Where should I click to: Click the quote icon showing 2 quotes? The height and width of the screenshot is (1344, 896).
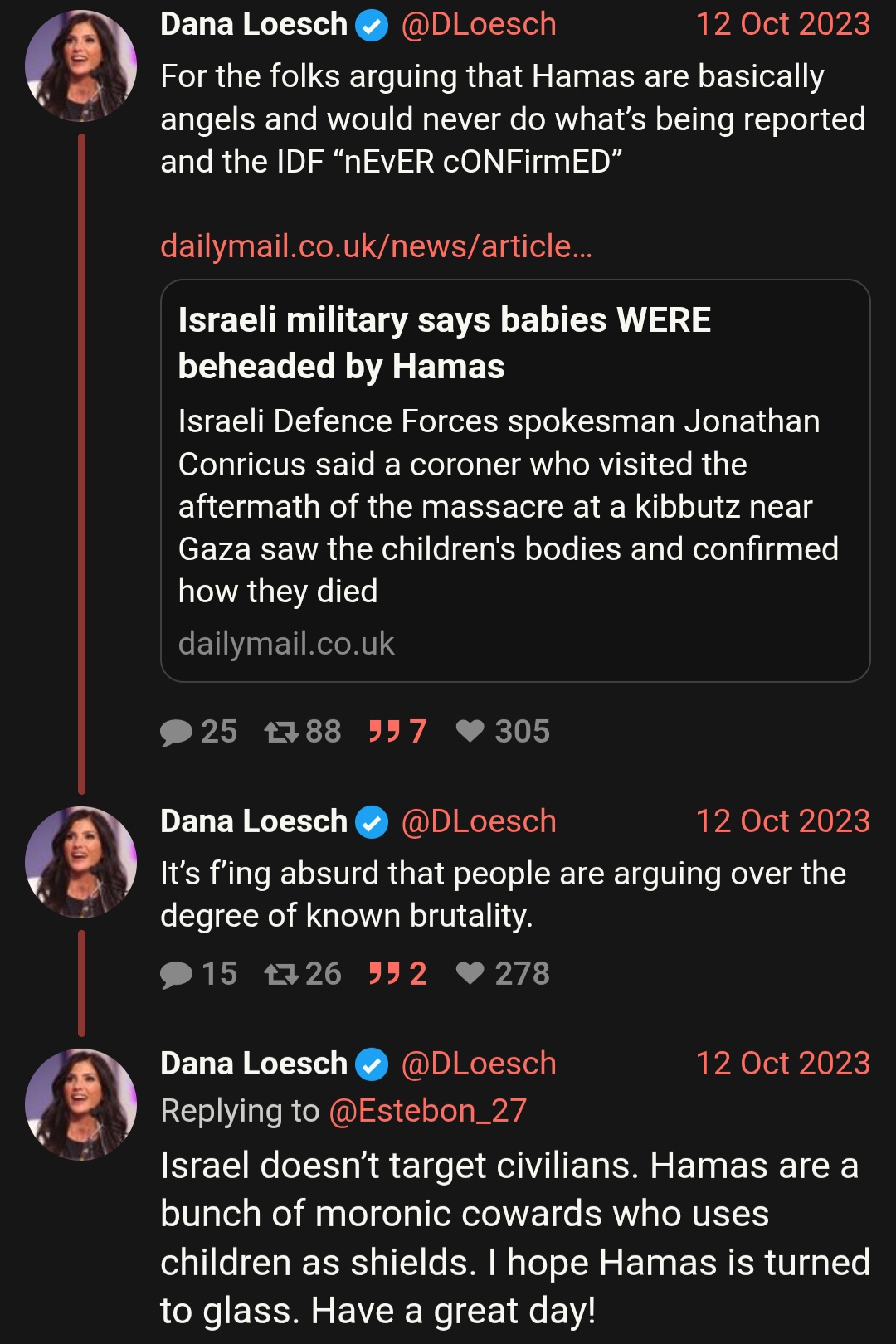click(385, 974)
